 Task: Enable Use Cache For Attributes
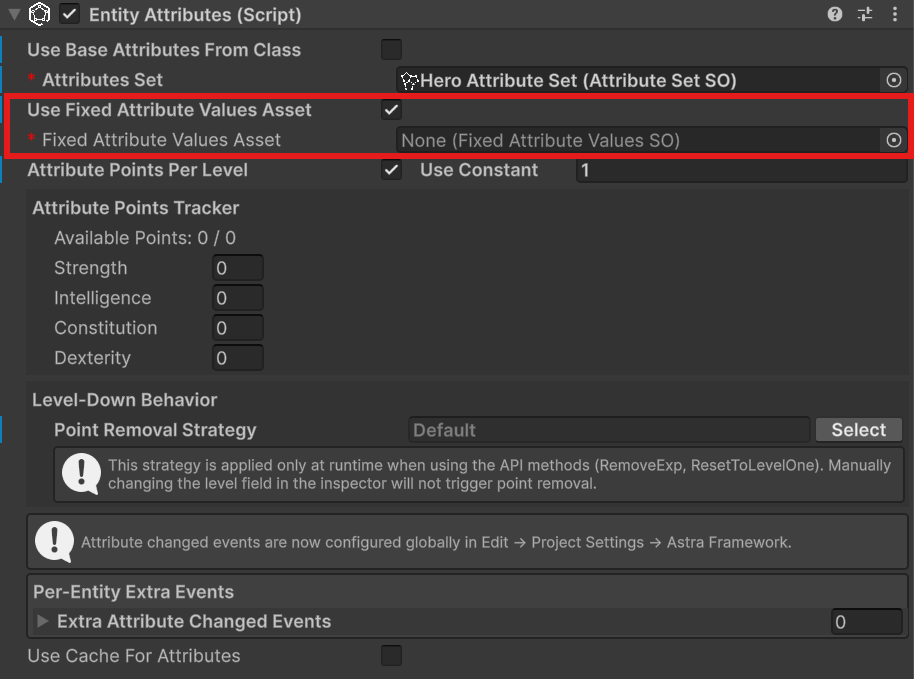point(392,656)
